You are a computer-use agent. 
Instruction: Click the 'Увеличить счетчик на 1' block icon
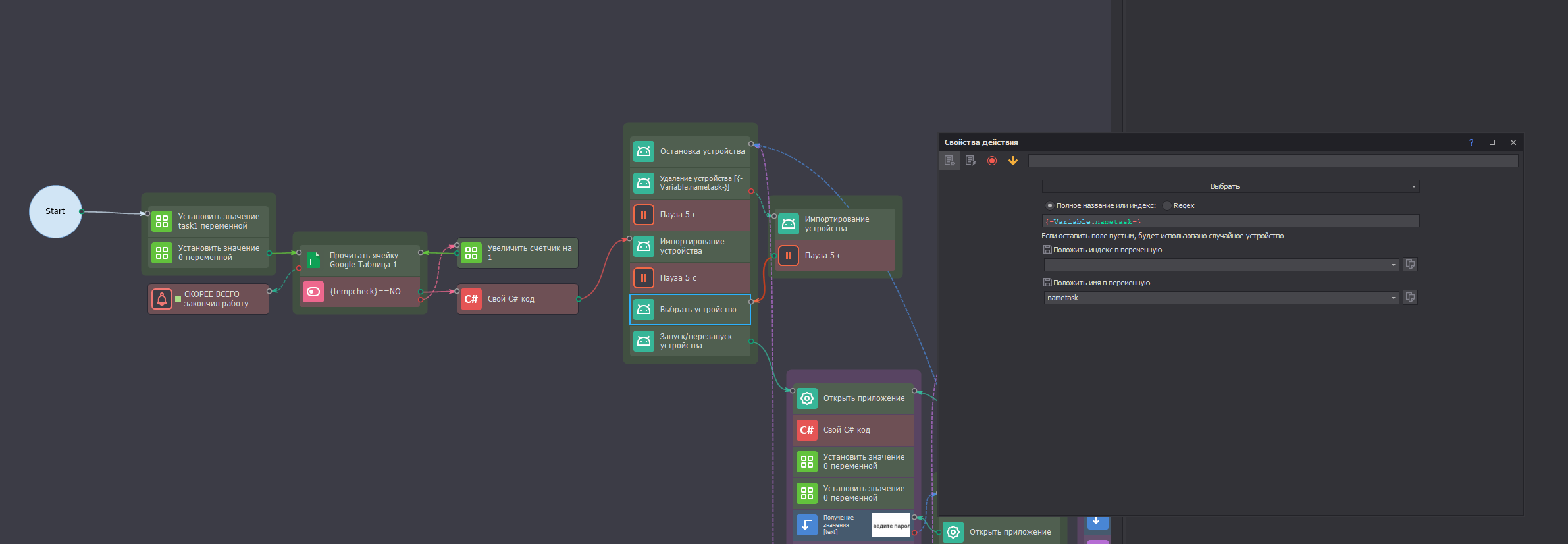point(471,253)
